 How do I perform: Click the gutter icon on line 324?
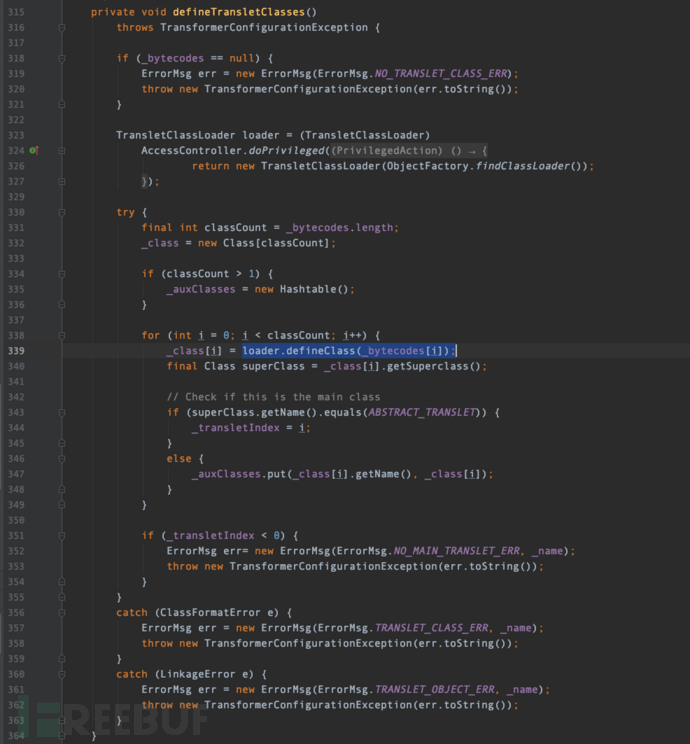click(33, 150)
